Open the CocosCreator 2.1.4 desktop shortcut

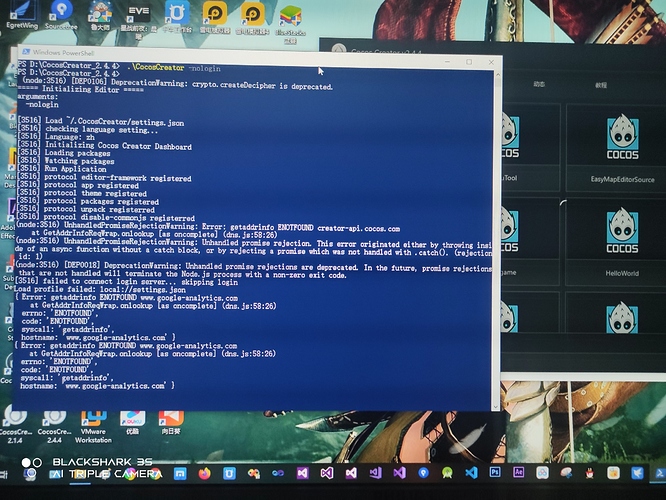pyautogui.click(x=15, y=426)
